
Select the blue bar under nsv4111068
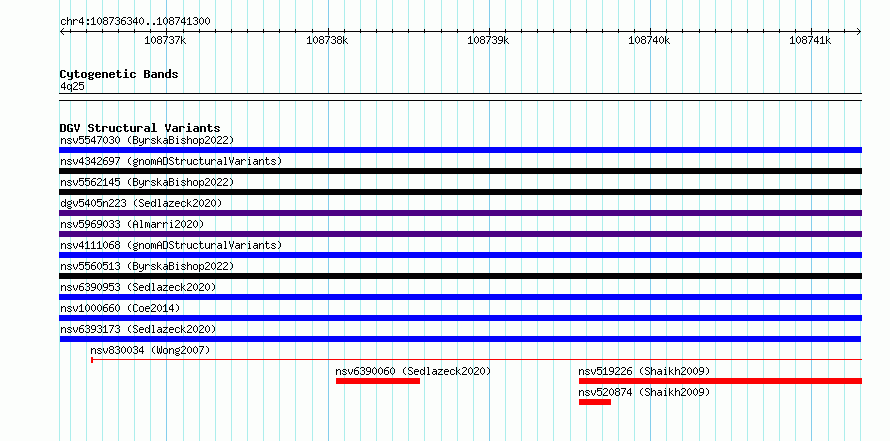click(x=460, y=255)
